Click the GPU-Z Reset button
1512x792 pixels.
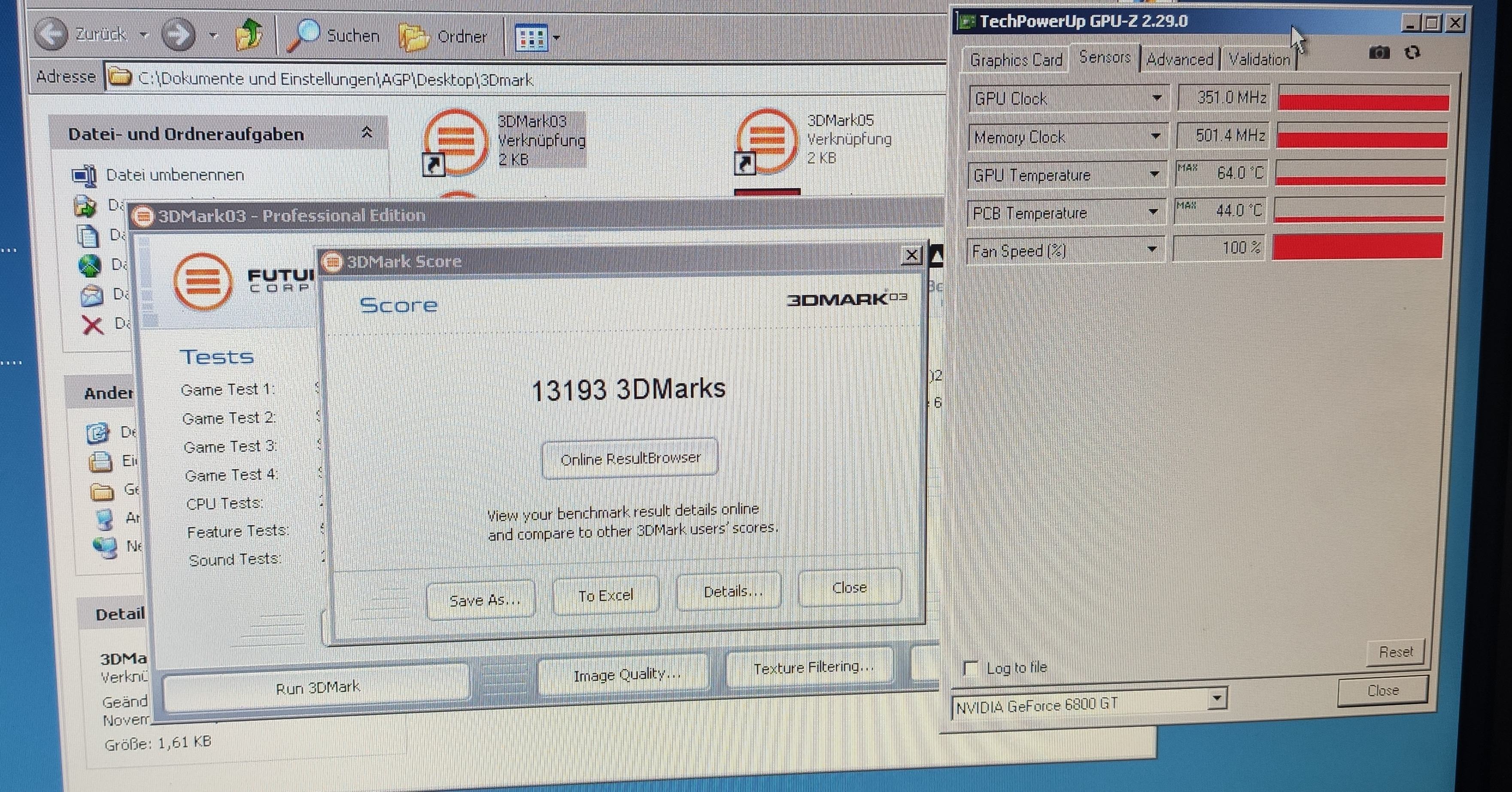tap(1395, 652)
